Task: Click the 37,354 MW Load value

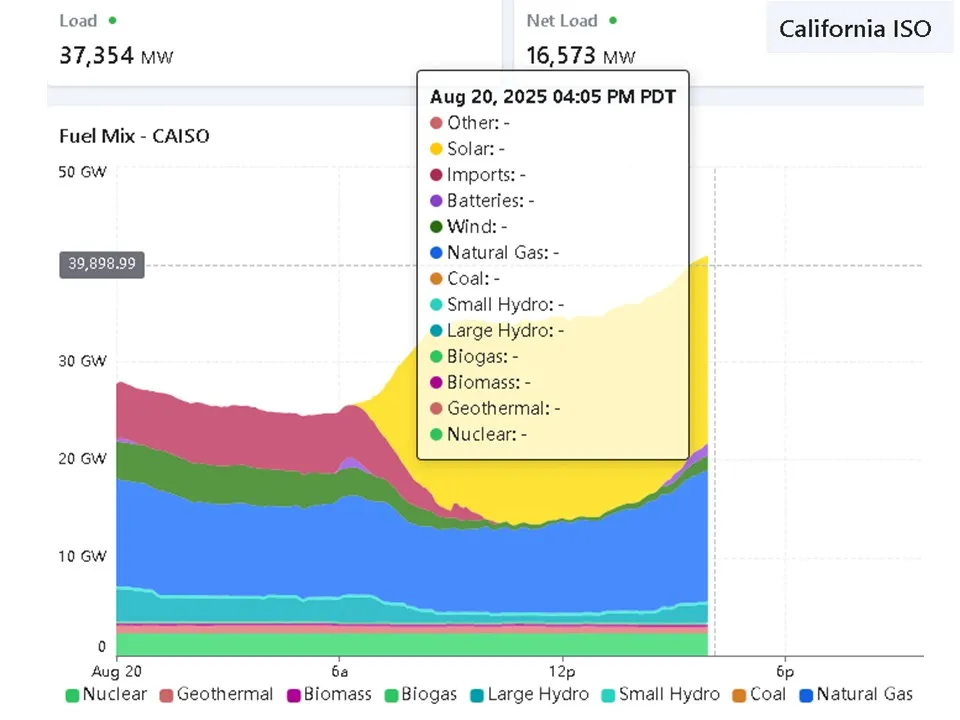Action: point(116,55)
